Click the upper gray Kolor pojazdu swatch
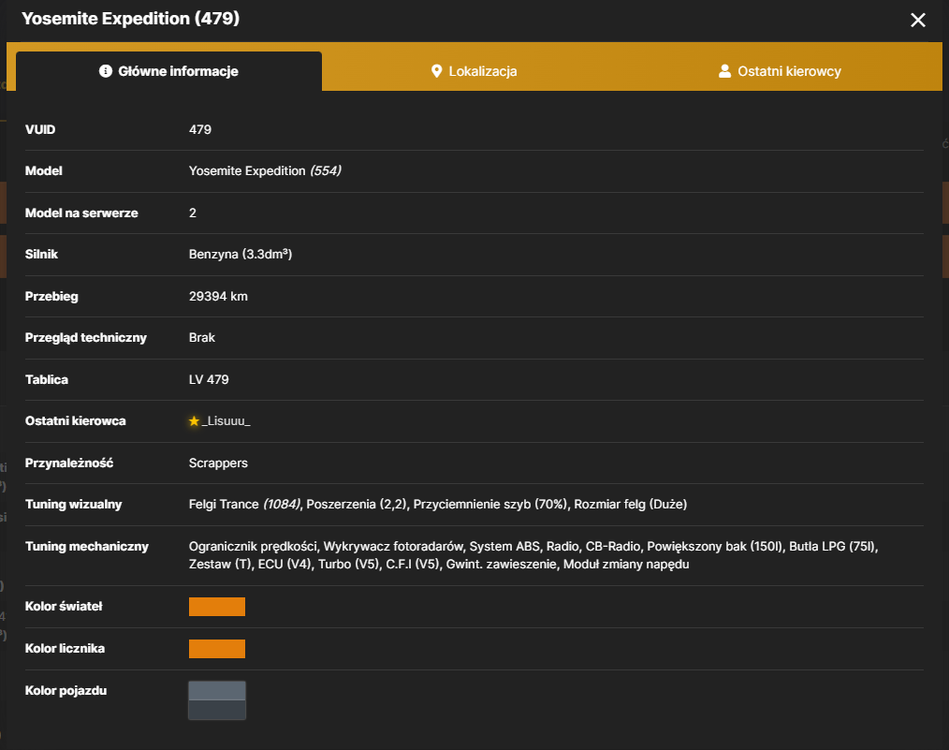The height and width of the screenshot is (750, 949). coord(217,691)
